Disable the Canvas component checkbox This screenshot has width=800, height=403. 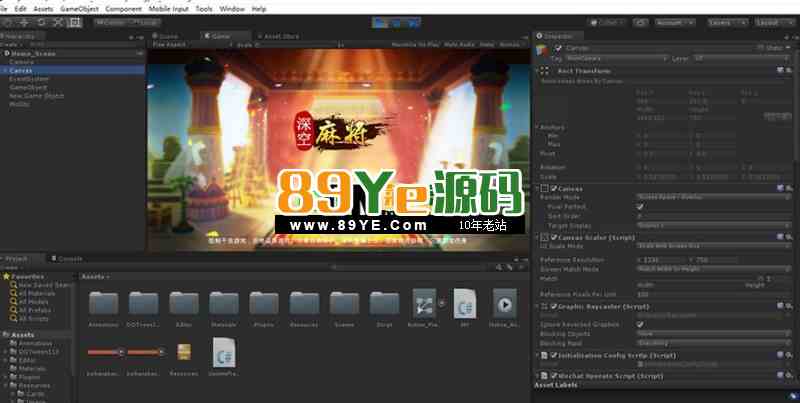[x=554, y=189]
